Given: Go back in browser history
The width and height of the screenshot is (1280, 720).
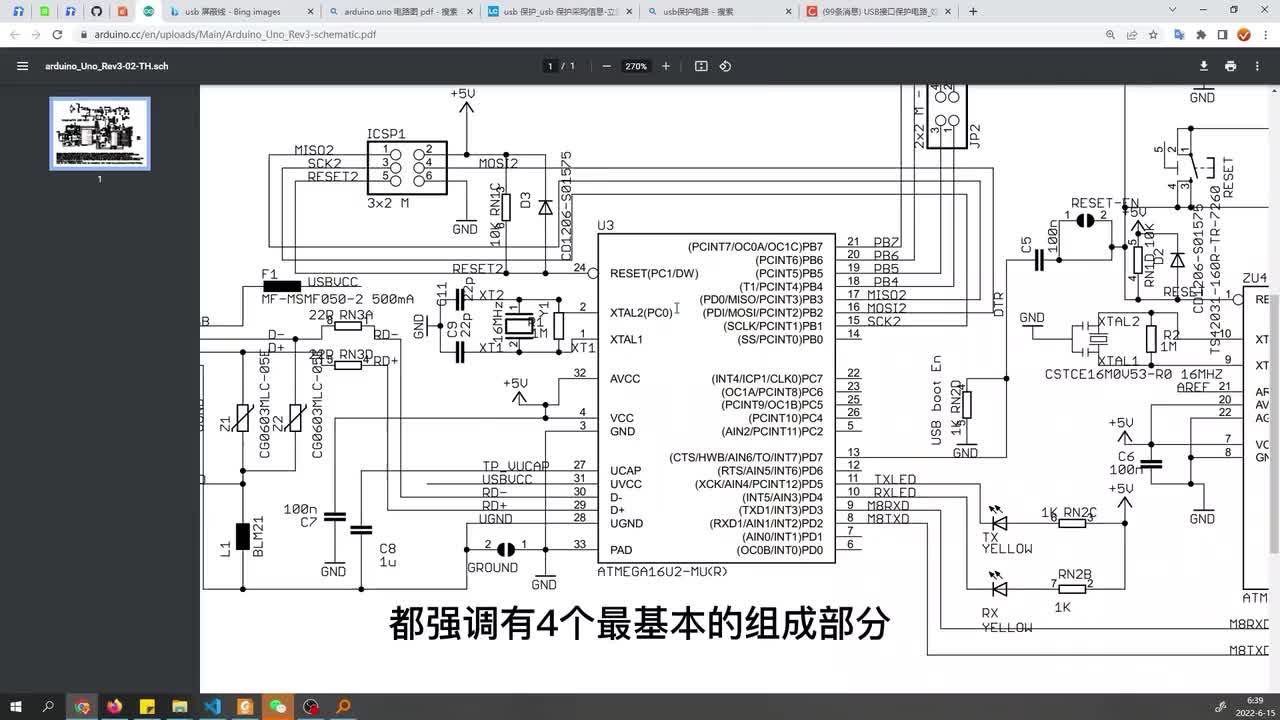Looking at the screenshot, I should (15, 34).
